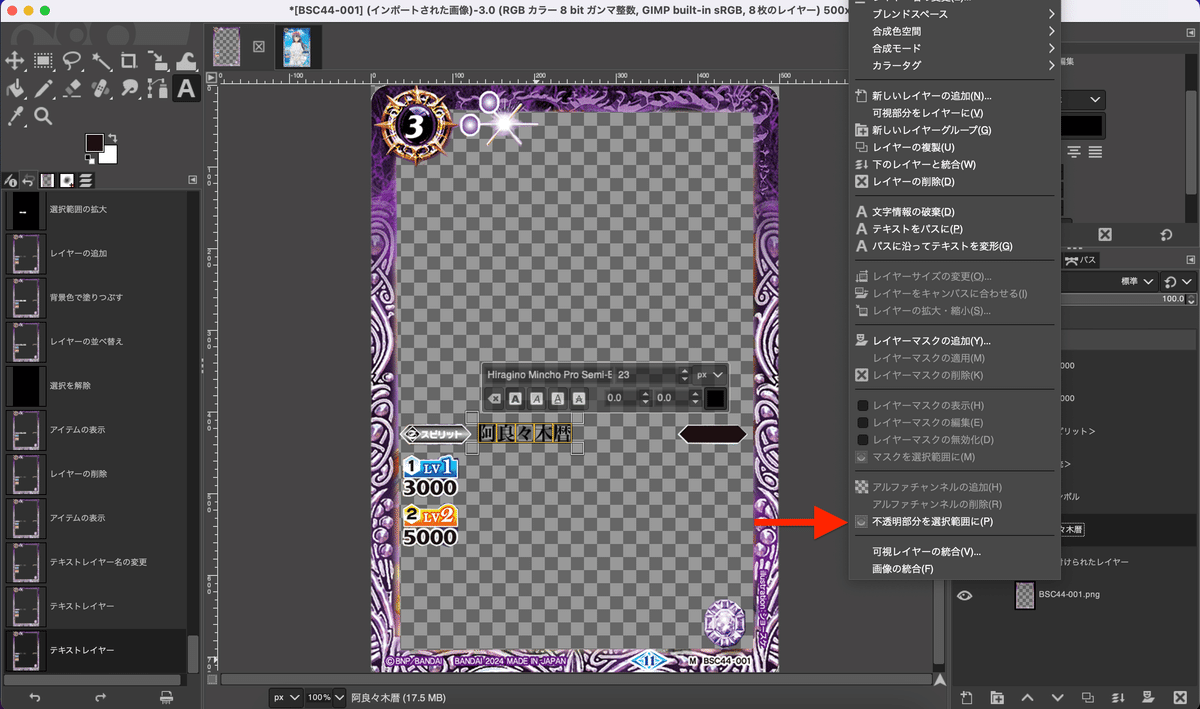The image size is (1200, 709).
Task: Select the Crop tool
Action: click(129, 61)
